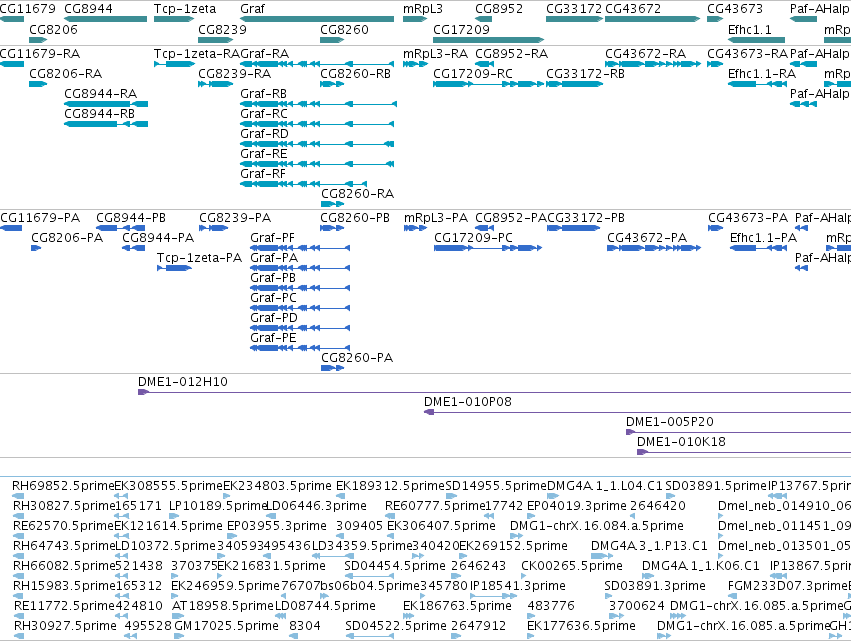Select the CG8260-PA protein label
Screen dimensions: 851x641
[x=357, y=358]
